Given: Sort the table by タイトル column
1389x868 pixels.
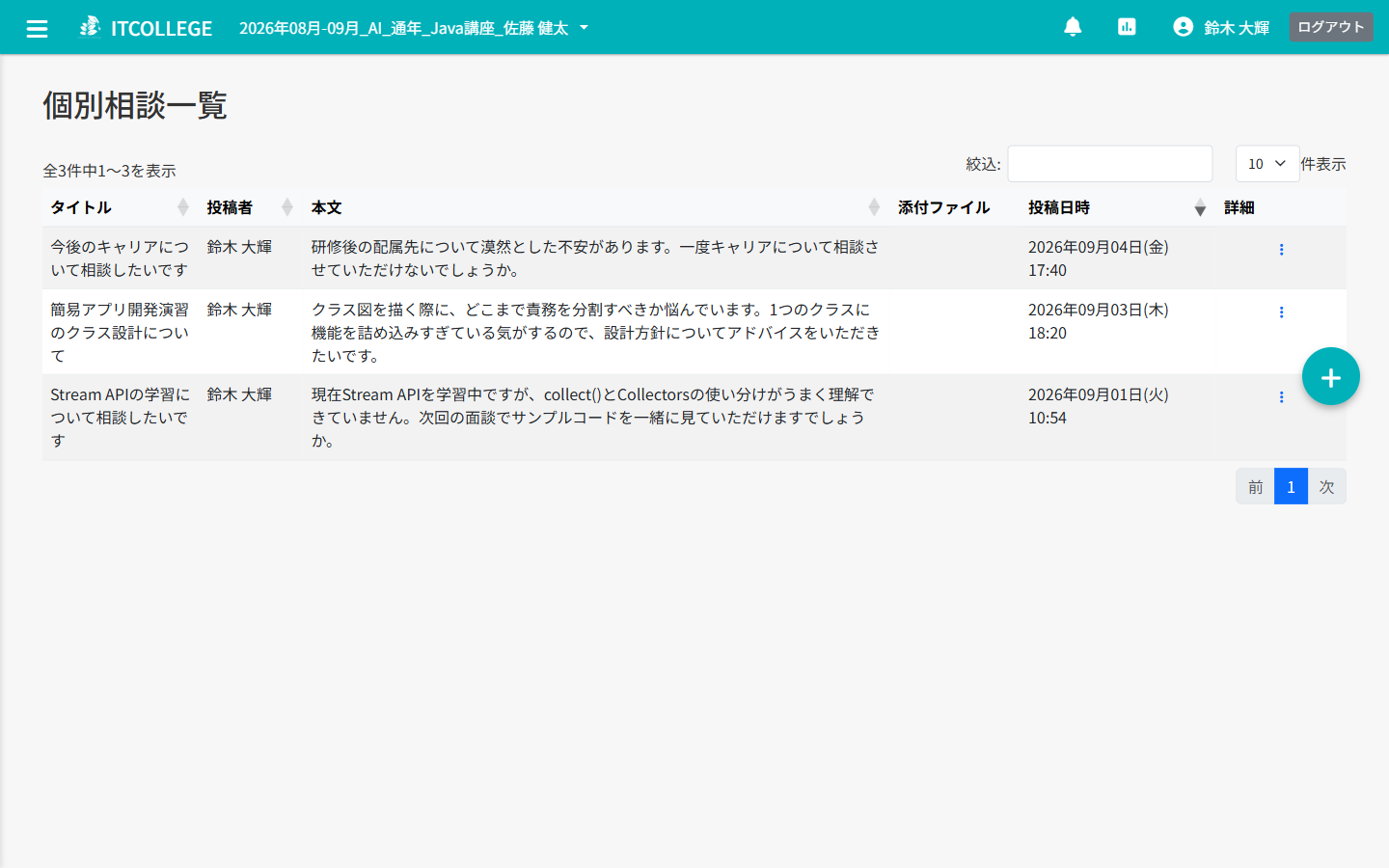Looking at the screenshot, I should tap(121, 207).
